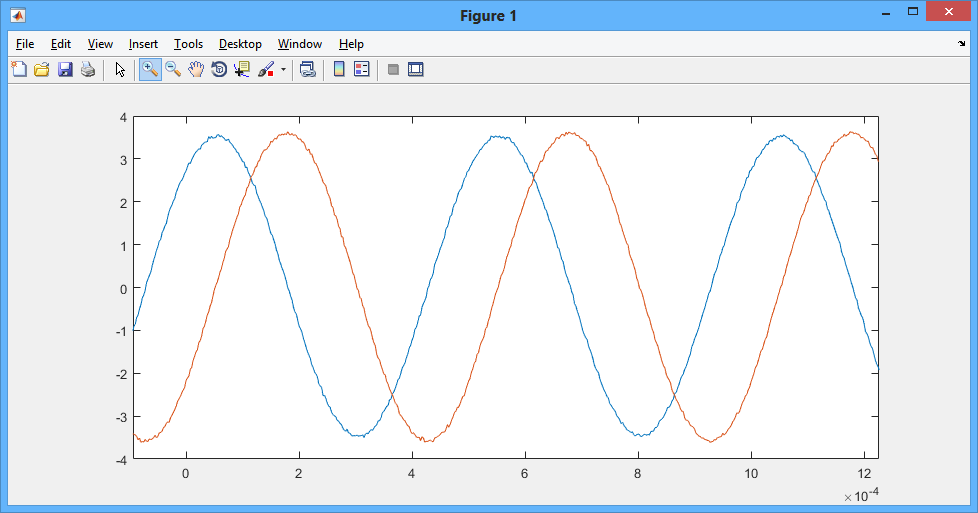The height and width of the screenshot is (513, 978).
Task: Select the Edit Plot arrow tool
Action: tap(120, 69)
